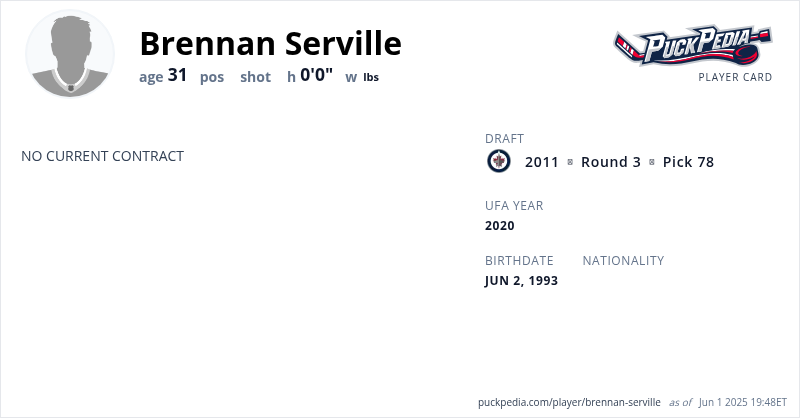800x418 pixels.
Task: Click the NATIONALITY label
Action: pyautogui.click(x=623, y=261)
